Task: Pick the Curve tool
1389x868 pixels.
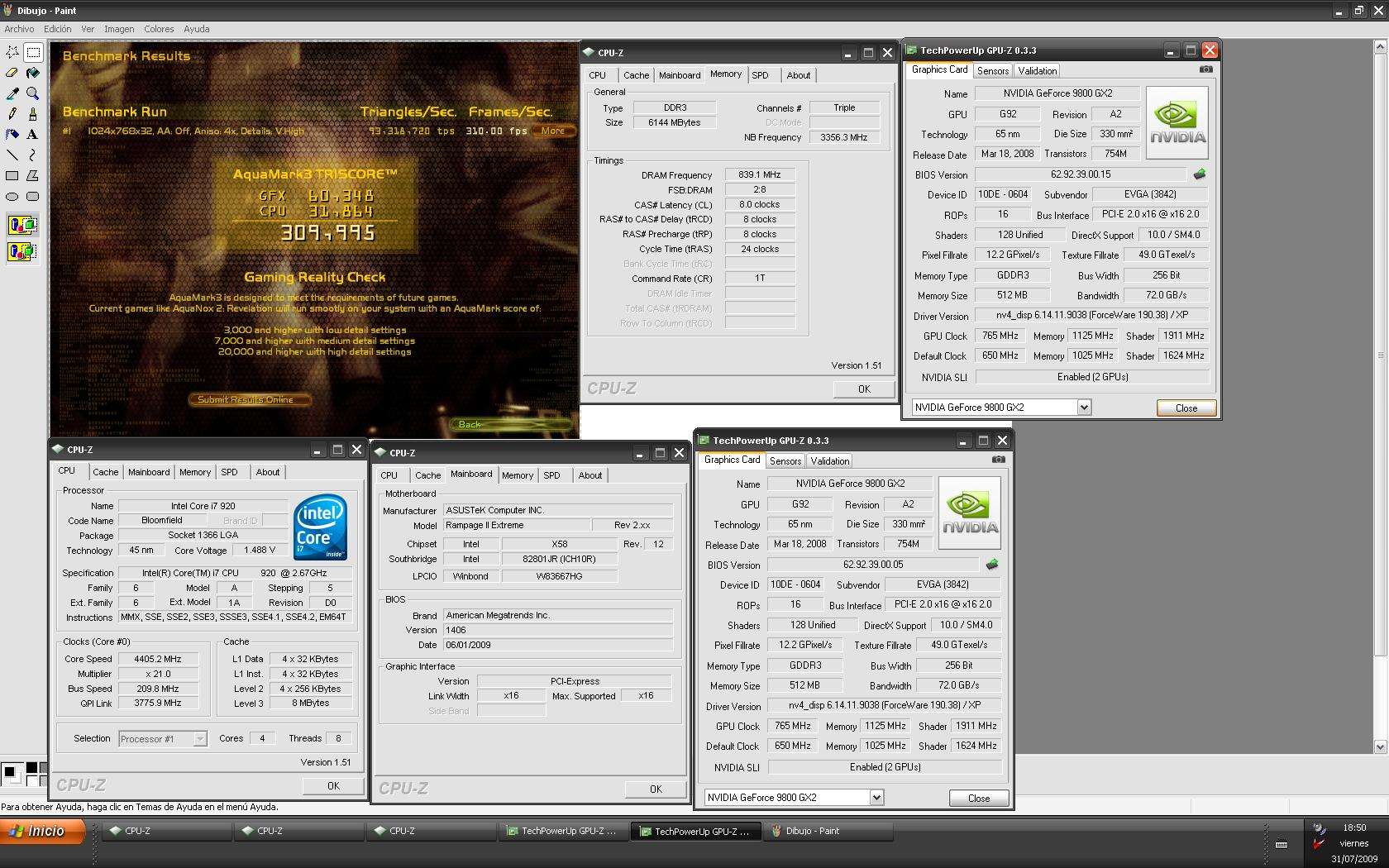Action: point(33,155)
